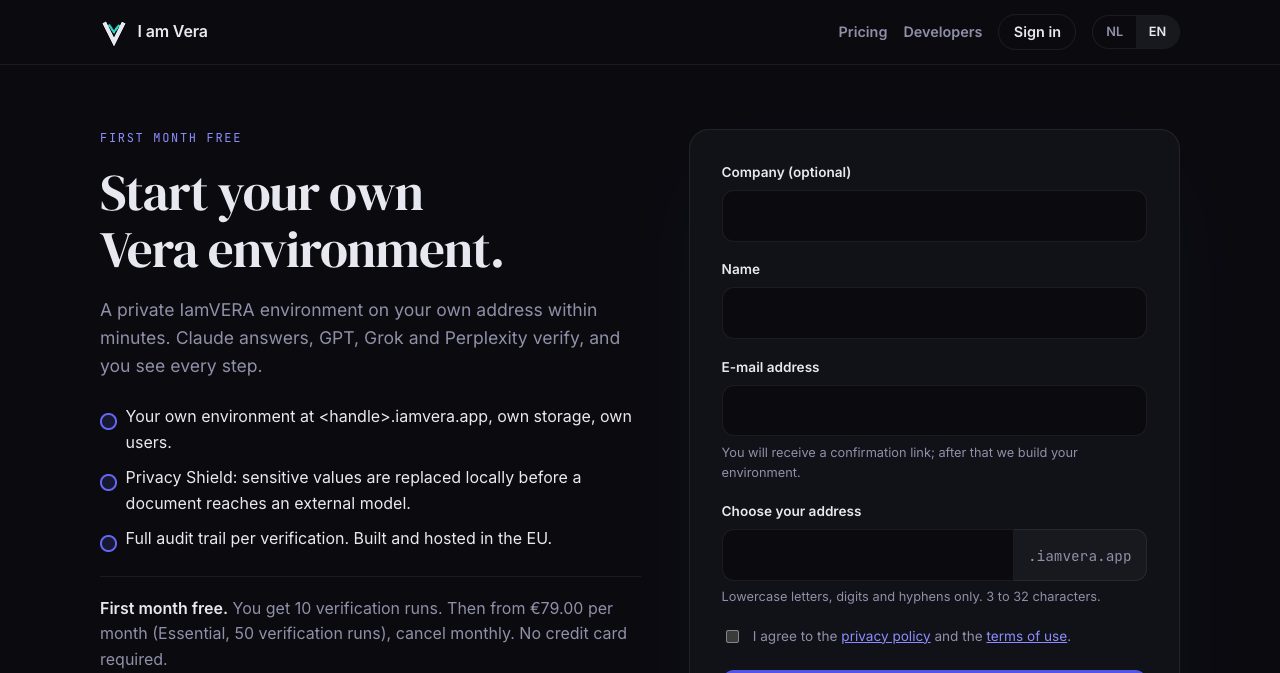Click the FIRST MONTH FREE label
Viewport: 1280px width, 673px height.
(171, 138)
